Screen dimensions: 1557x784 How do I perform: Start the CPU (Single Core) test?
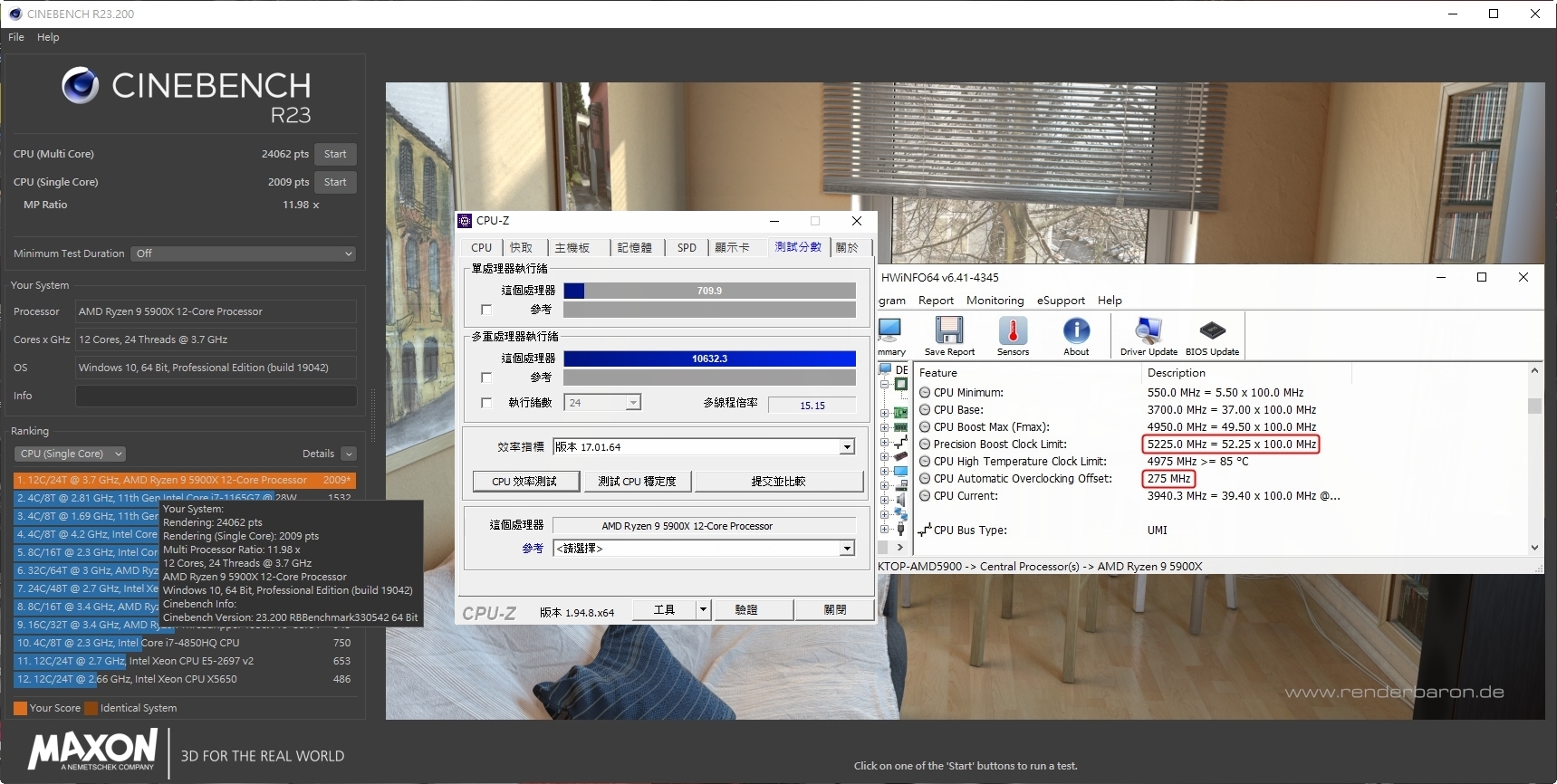[335, 182]
